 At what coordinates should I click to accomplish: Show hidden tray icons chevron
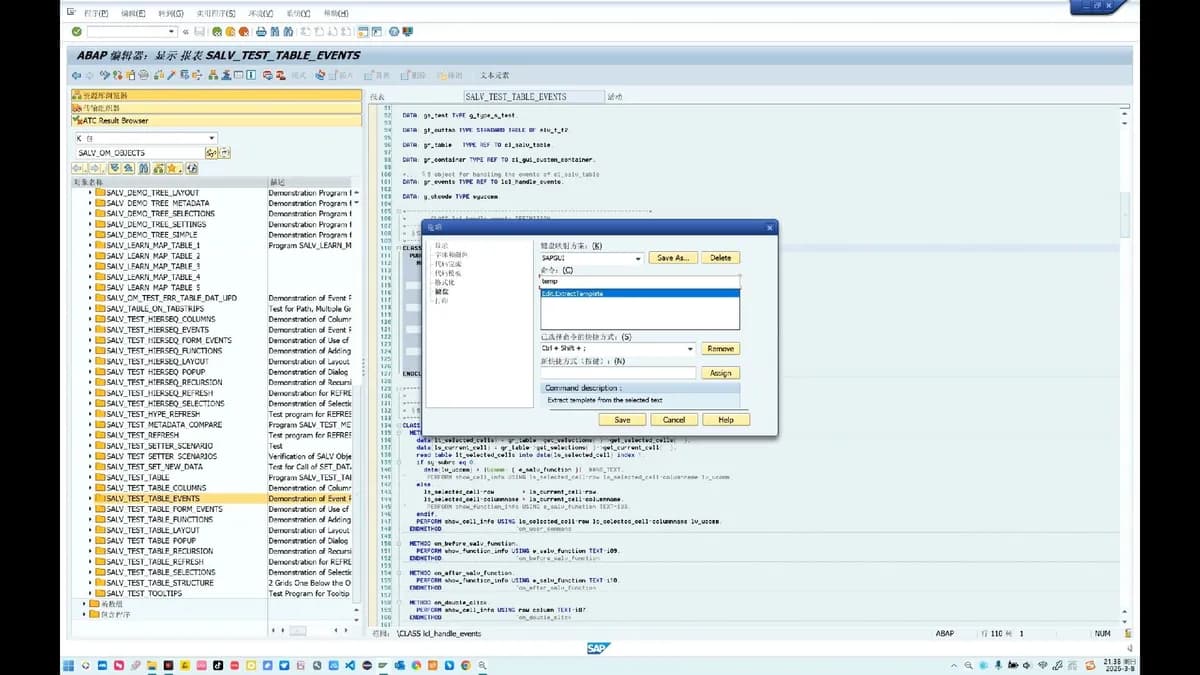pyautogui.click(x=954, y=665)
